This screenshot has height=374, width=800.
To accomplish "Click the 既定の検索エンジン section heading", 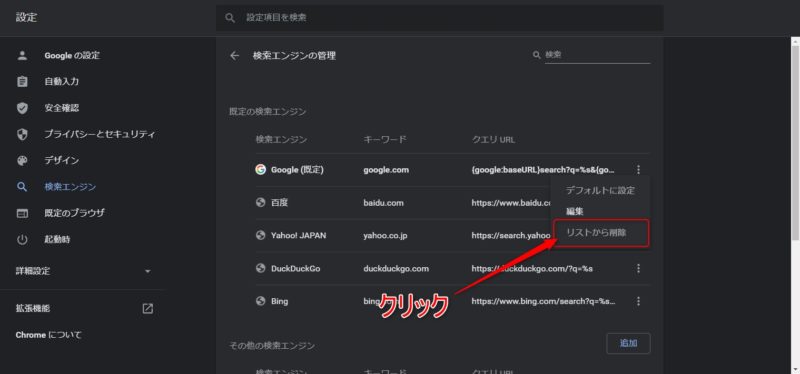I will (268, 112).
